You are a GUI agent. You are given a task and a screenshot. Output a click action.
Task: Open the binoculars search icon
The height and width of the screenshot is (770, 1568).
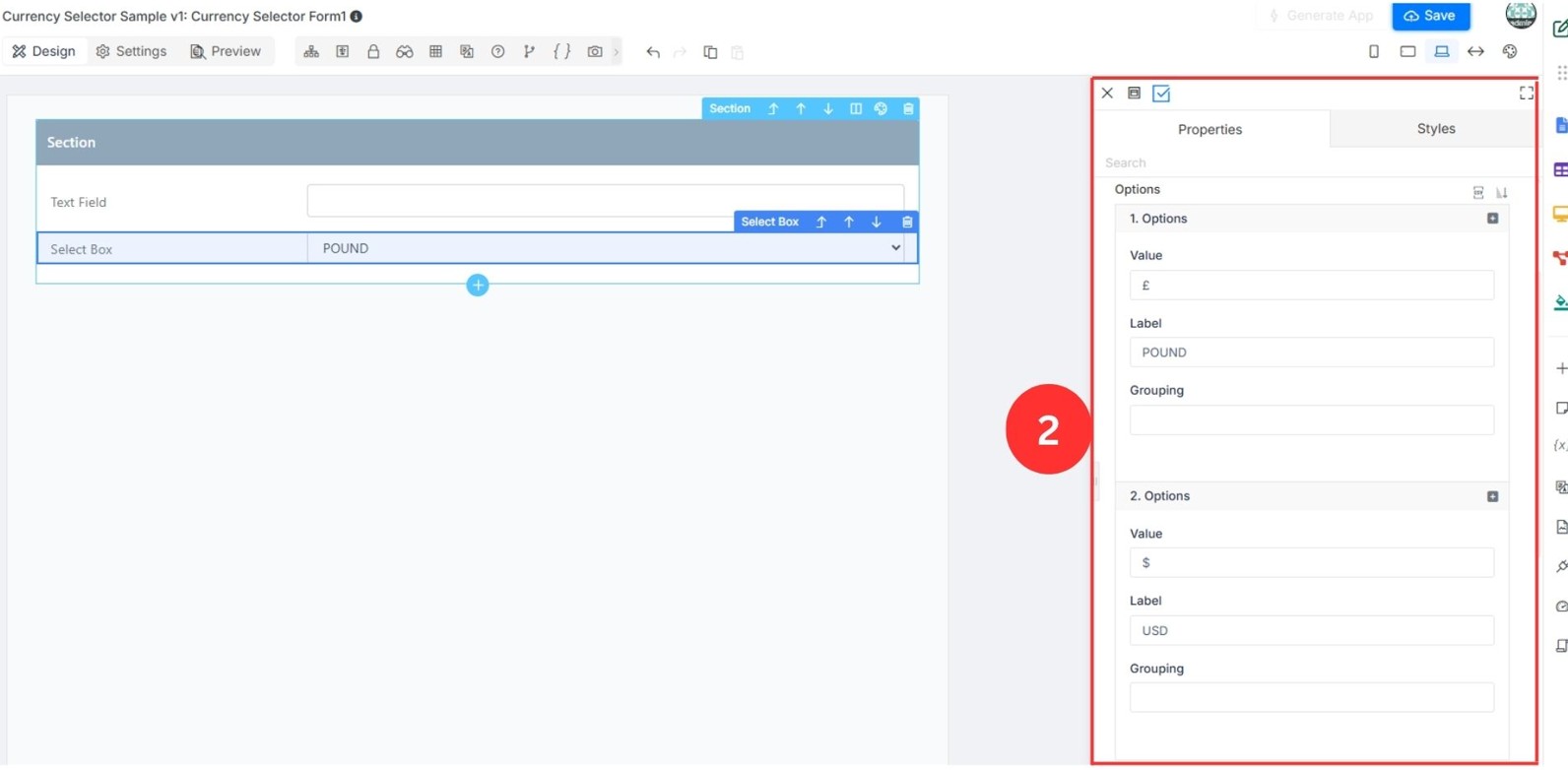405,52
